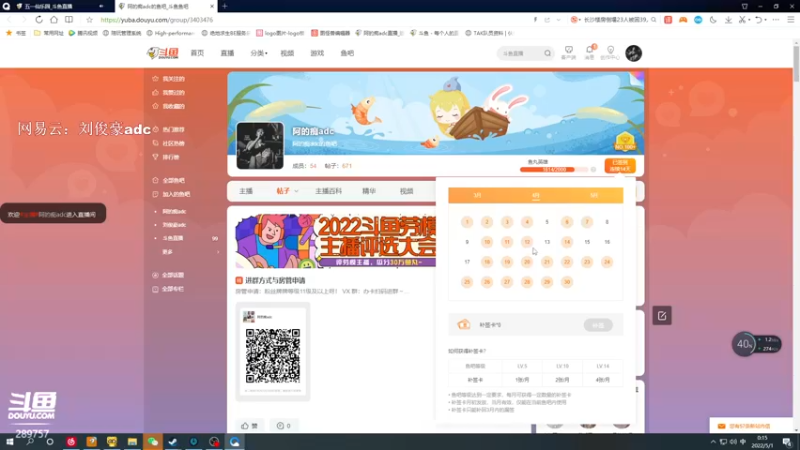
Task: Open the user avatar menu
Action: point(634,53)
